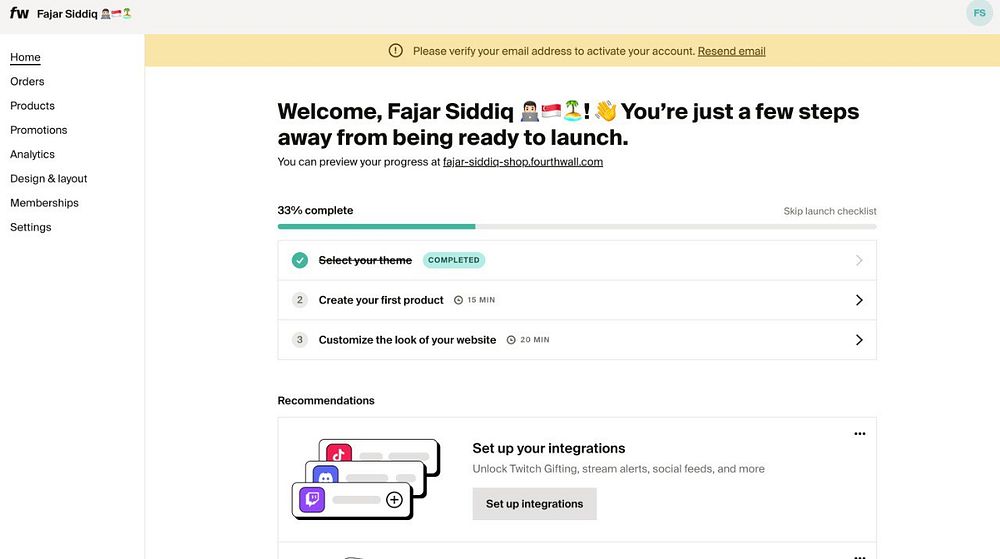Image resolution: width=1000 pixels, height=559 pixels.
Task: Navigate to Design & layout
Action: tap(49, 179)
